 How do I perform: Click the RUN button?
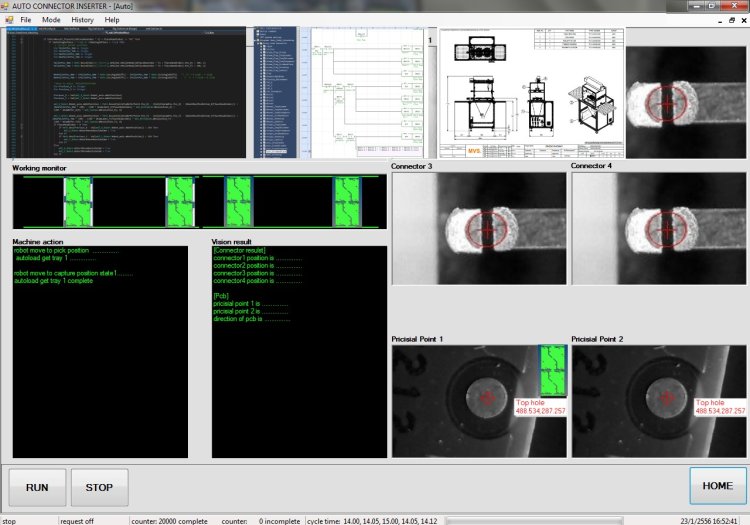[x=38, y=487]
